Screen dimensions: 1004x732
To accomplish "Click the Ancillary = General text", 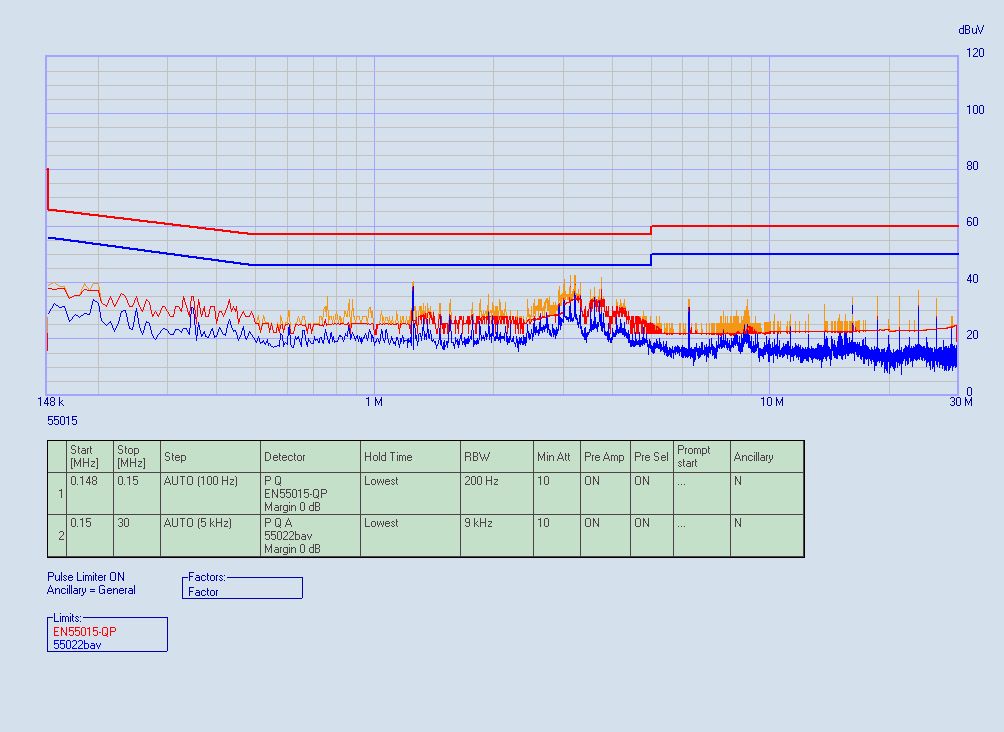I will (x=91, y=590).
